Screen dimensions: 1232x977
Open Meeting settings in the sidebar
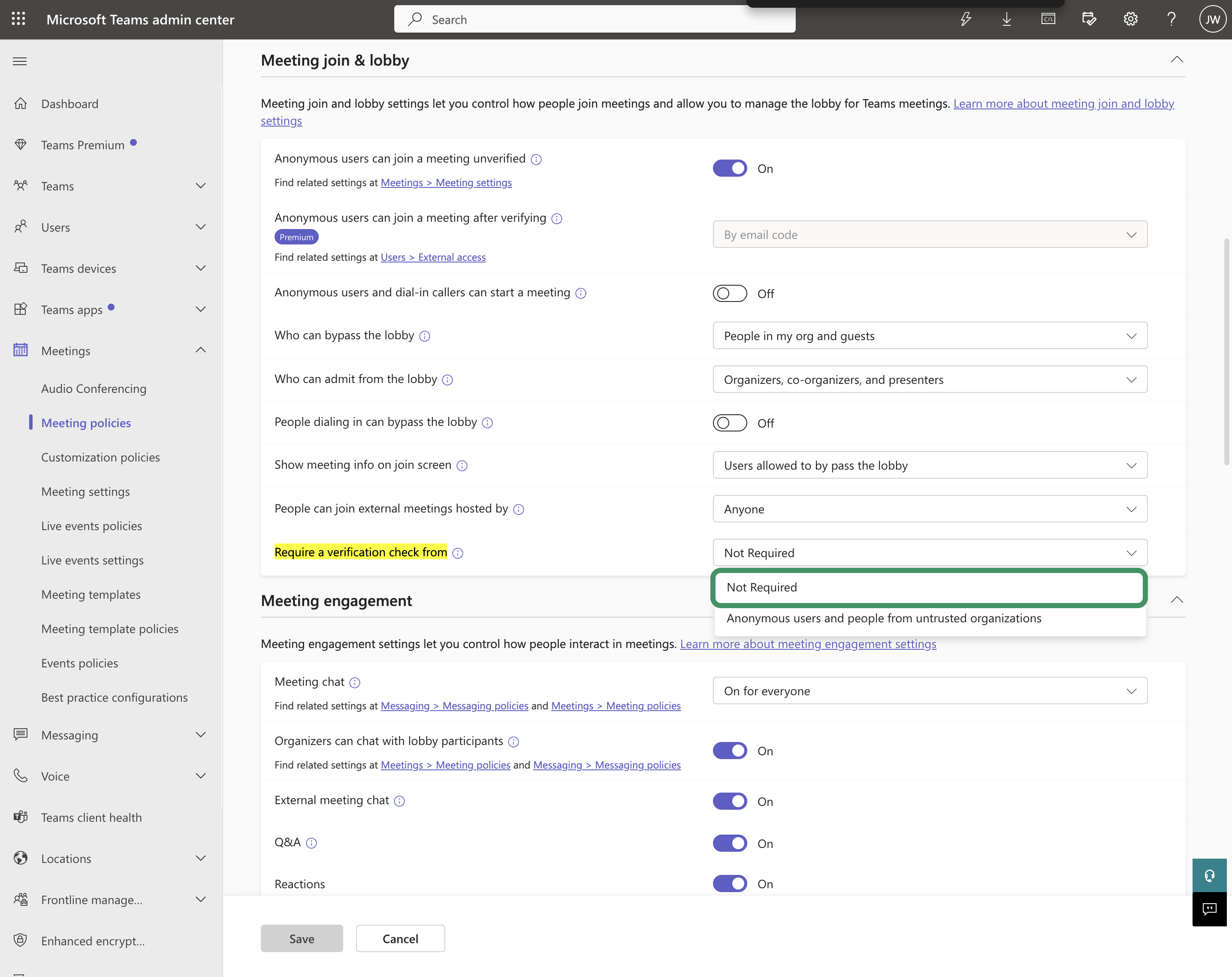coord(86,492)
